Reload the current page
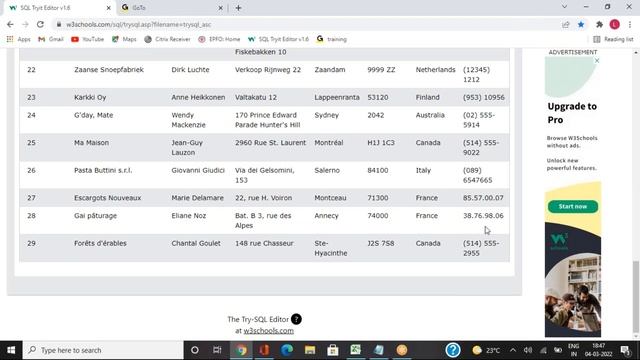The image size is (640, 360). [x=40, y=24]
